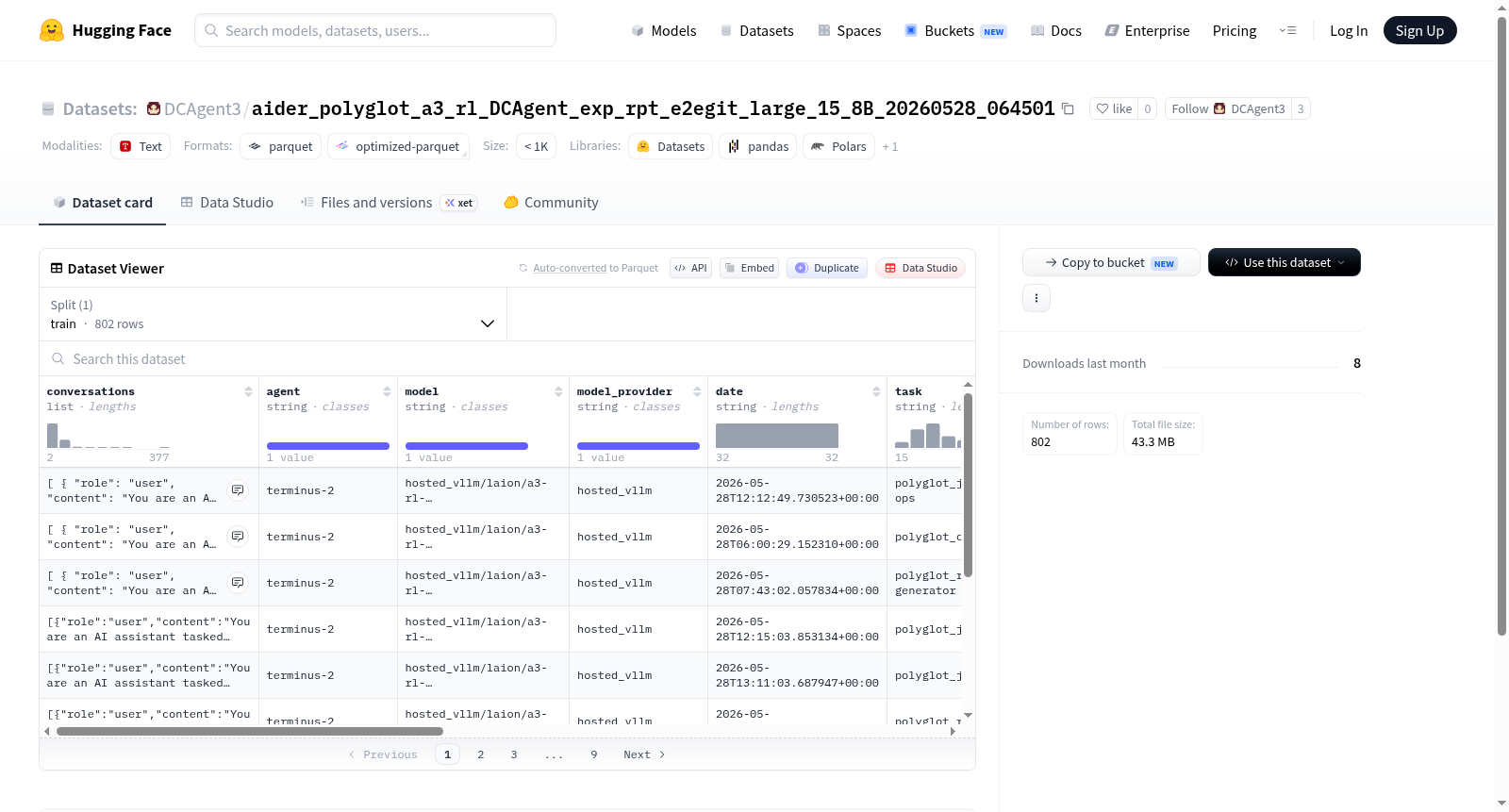This screenshot has width=1509, height=812.
Task: Select the pandas library tag
Action: [x=758, y=146]
